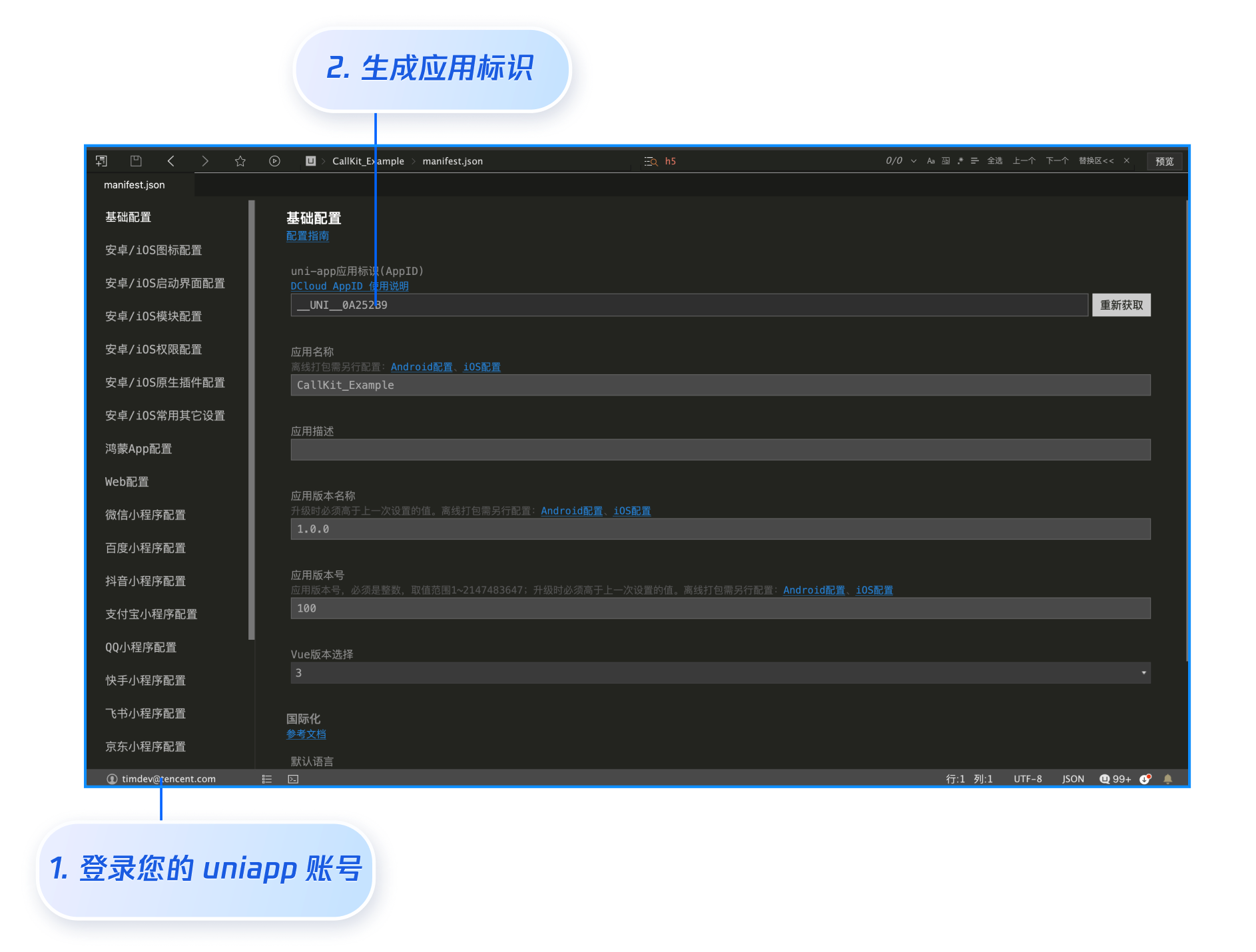The width and height of the screenshot is (1256, 952).
Task: Open iOS配置 link under 应用版本名称
Action: point(632,511)
